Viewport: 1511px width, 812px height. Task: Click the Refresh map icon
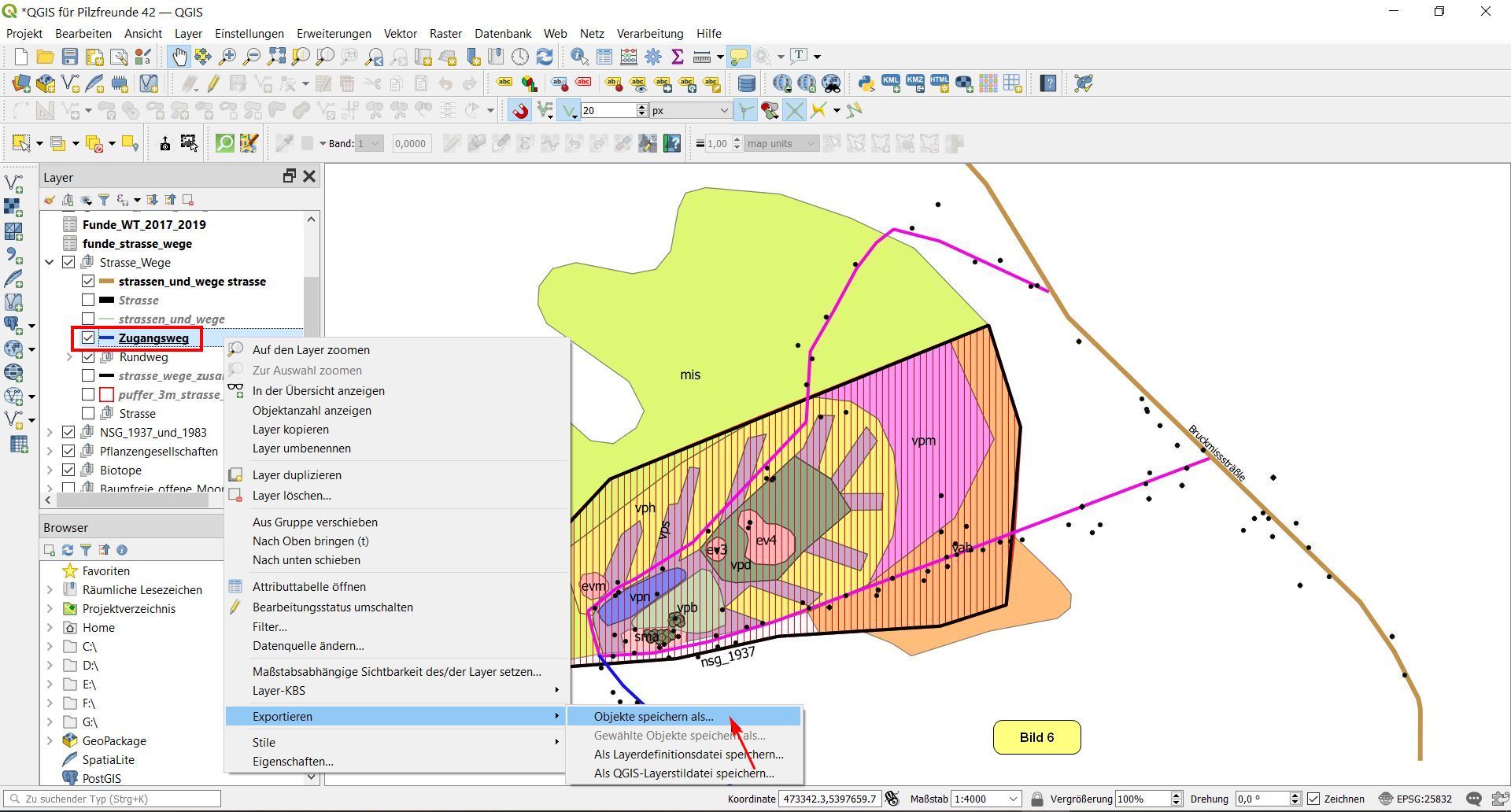(545, 57)
